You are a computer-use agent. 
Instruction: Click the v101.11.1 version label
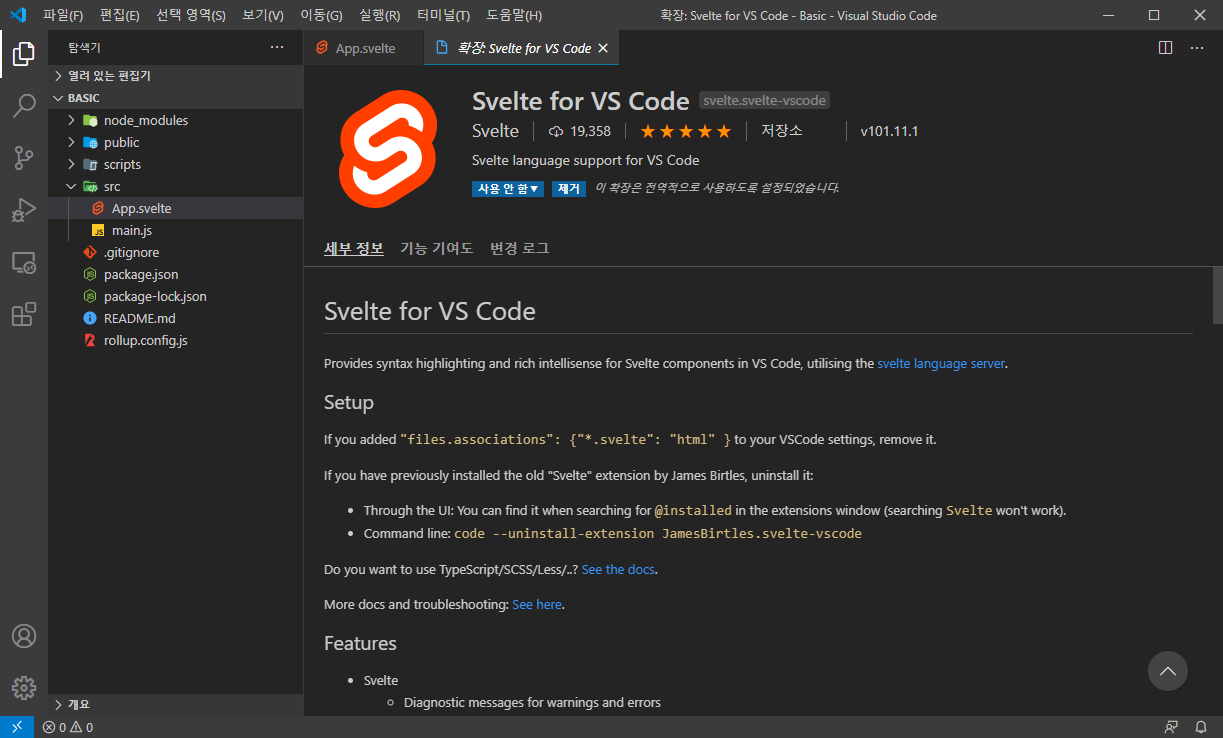[889, 131]
